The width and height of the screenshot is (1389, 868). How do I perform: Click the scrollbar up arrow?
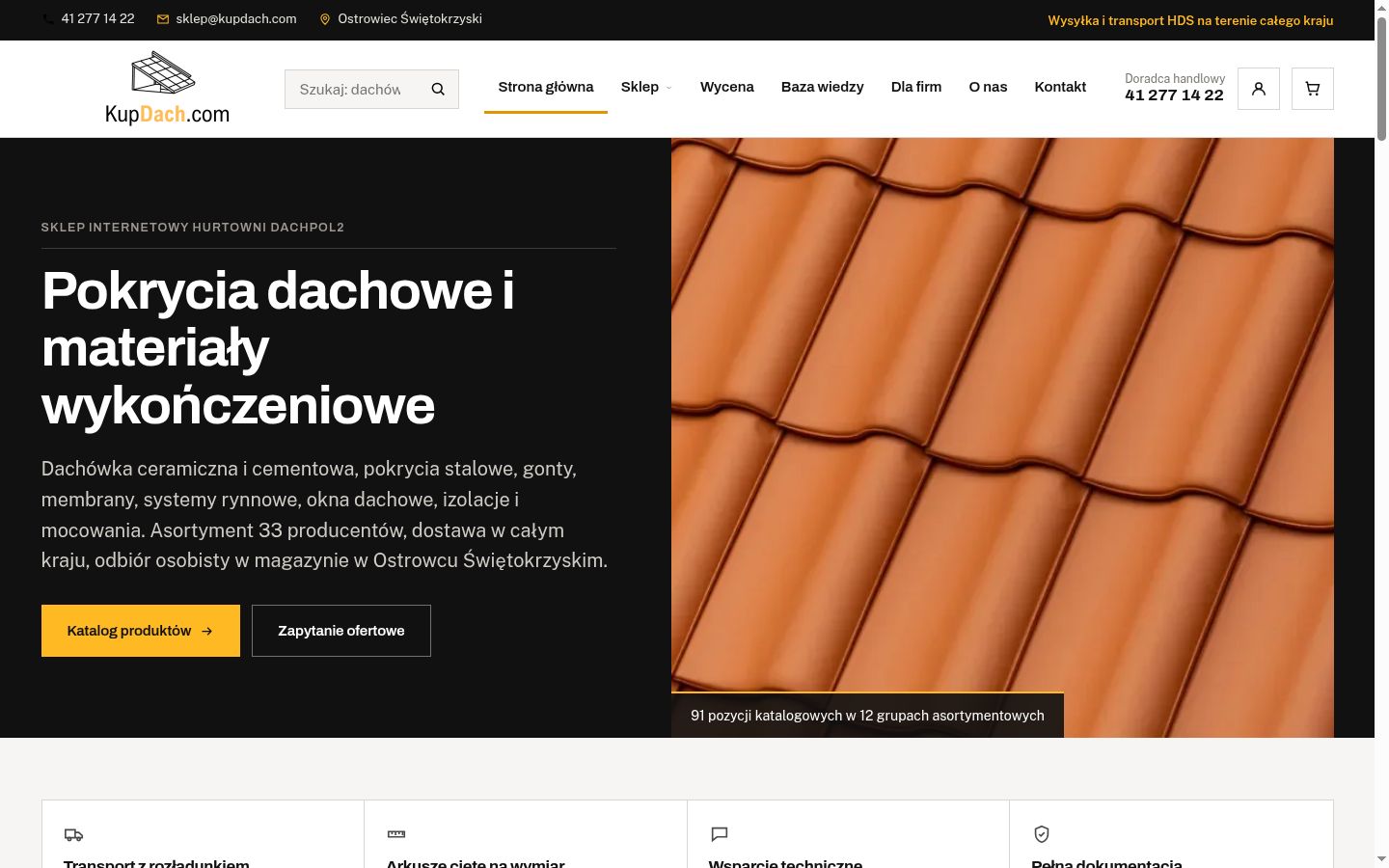(x=1381, y=8)
